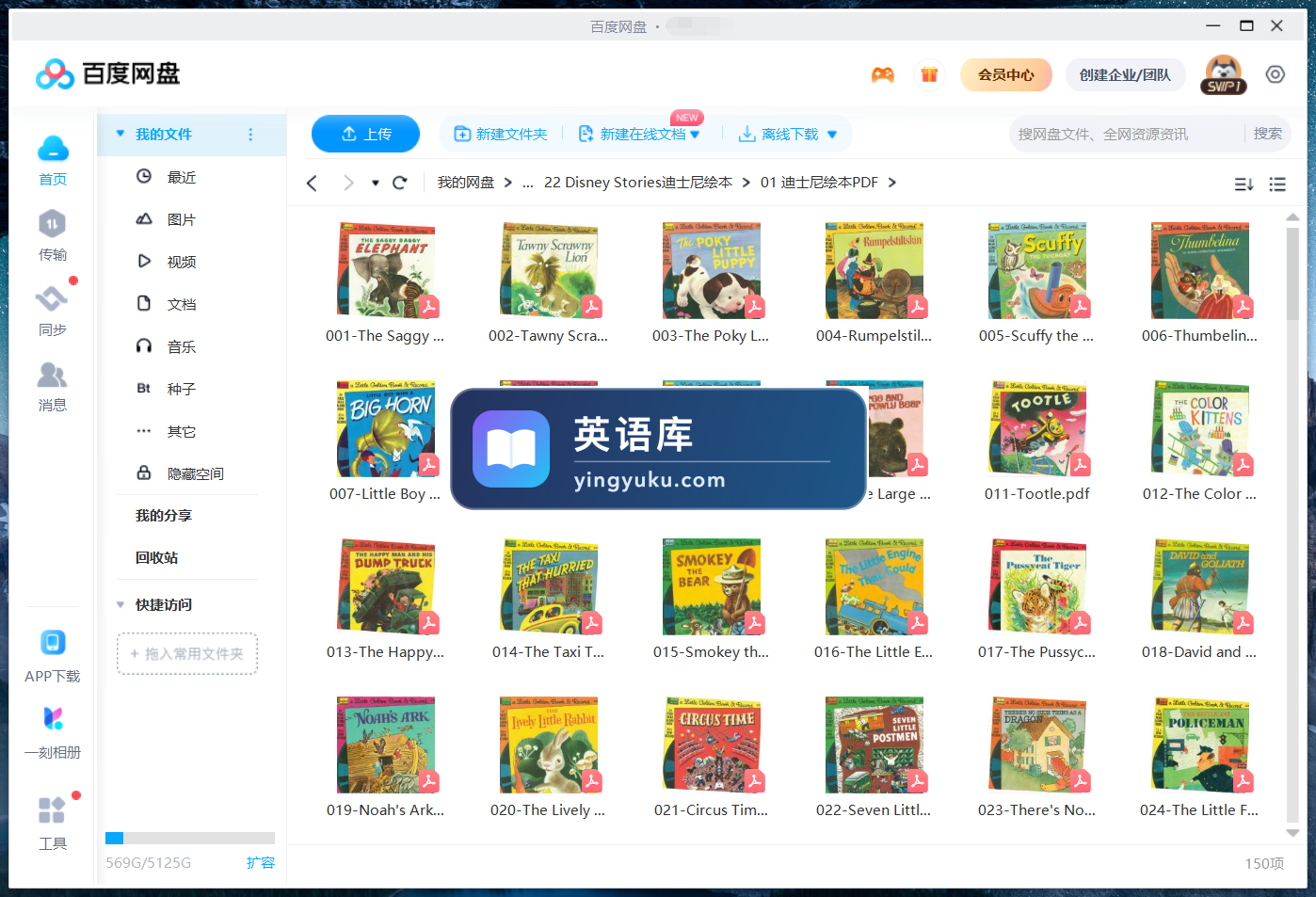
Task: Collapse the 我的文件 tree section
Action: click(120, 134)
